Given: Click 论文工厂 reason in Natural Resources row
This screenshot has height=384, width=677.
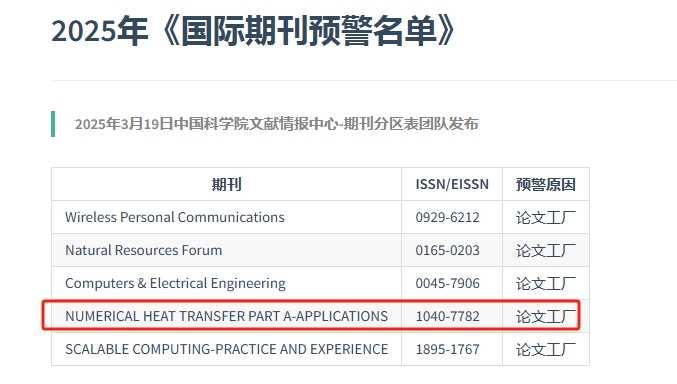Looking at the screenshot, I should (x=546, y=251).
